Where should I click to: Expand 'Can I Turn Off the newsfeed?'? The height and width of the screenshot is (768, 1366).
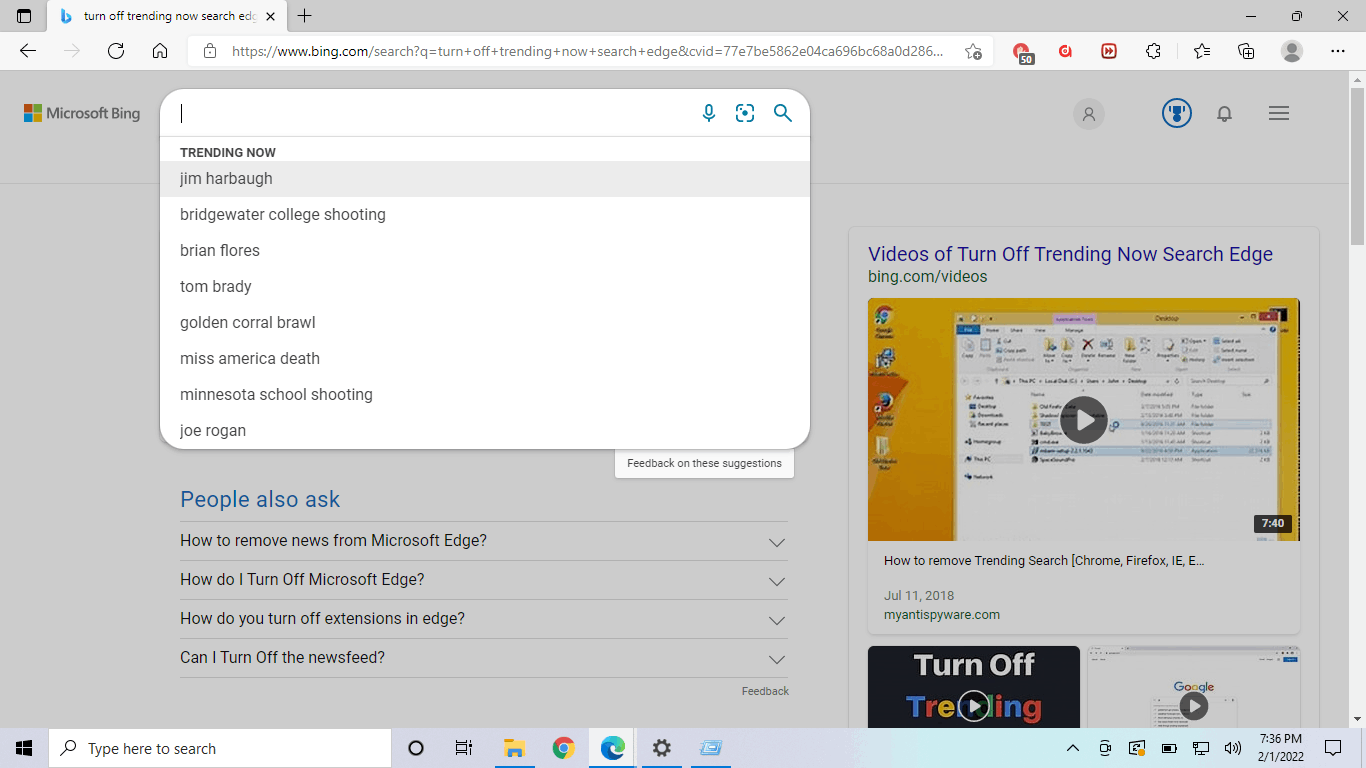[x=484, y=658]
